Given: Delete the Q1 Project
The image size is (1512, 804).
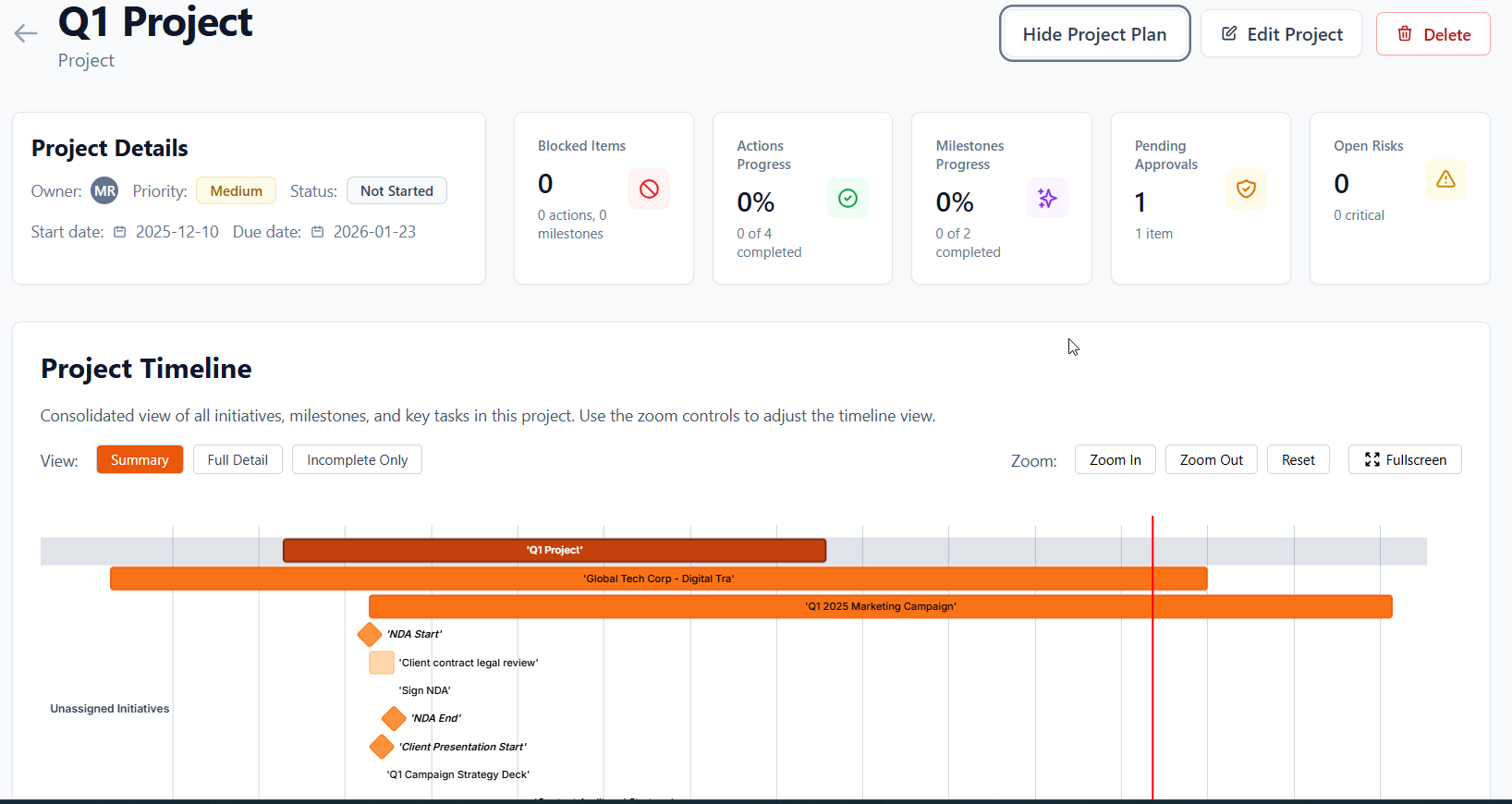Looking at the screenshot, I should click(1433, 34).
